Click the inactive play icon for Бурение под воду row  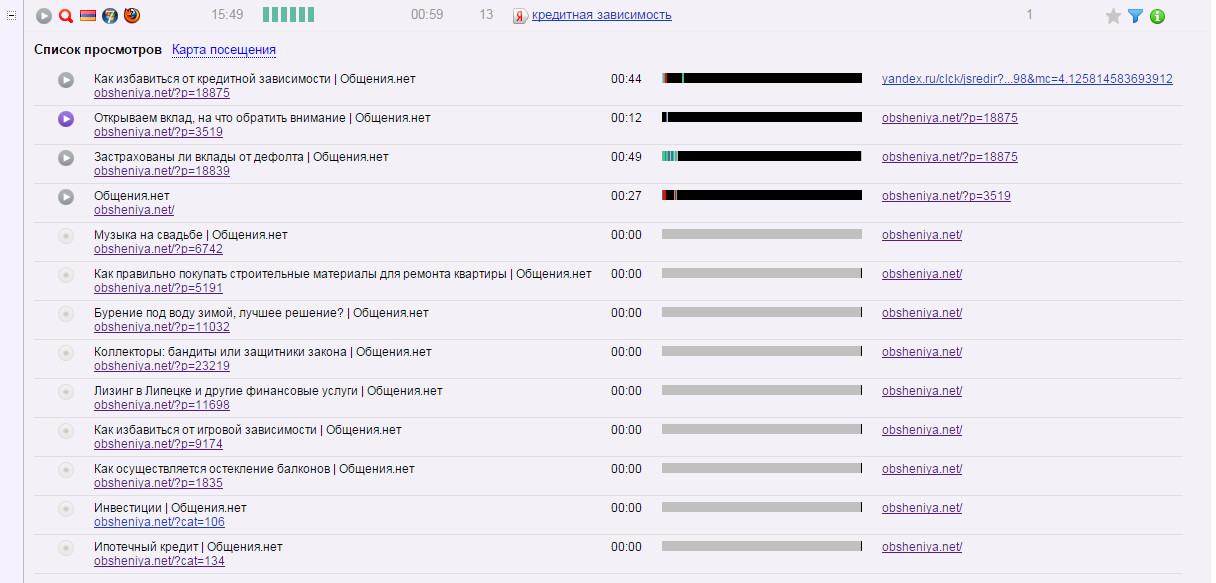[66, 314]
